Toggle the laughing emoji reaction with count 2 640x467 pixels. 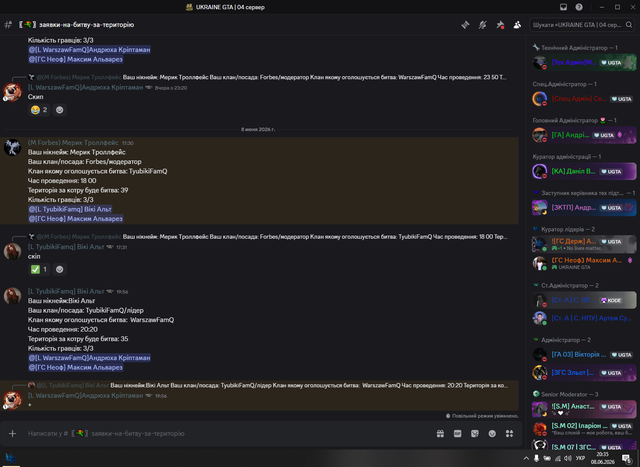(x=39, y=110)
